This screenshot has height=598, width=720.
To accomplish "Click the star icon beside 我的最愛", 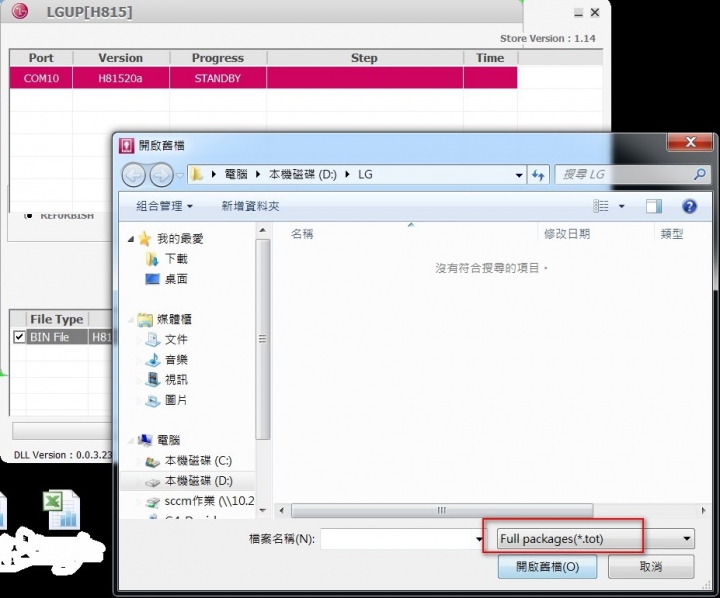I will tap(145, 238).
